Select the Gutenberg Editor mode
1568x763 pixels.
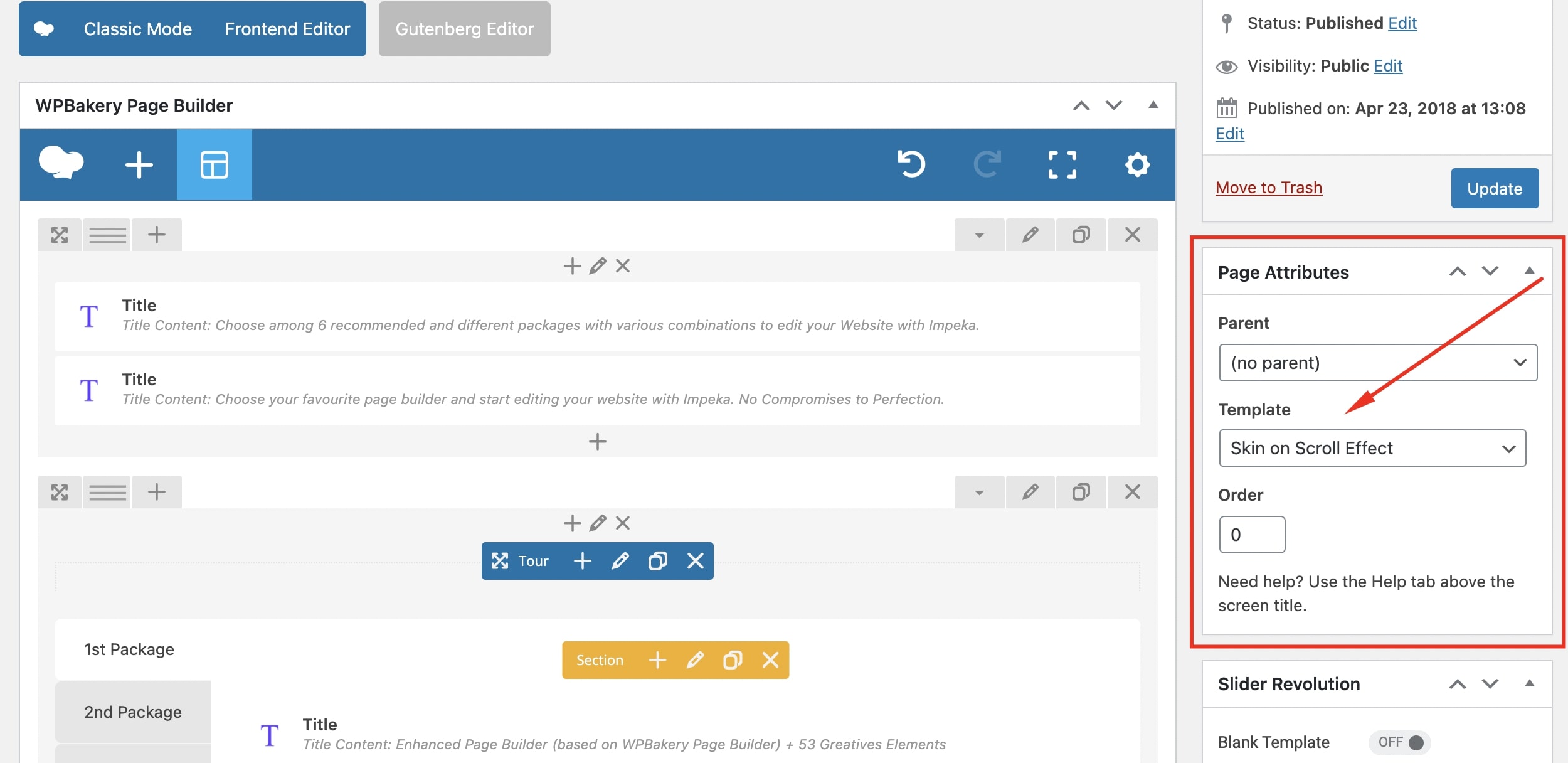click(464, 29)
